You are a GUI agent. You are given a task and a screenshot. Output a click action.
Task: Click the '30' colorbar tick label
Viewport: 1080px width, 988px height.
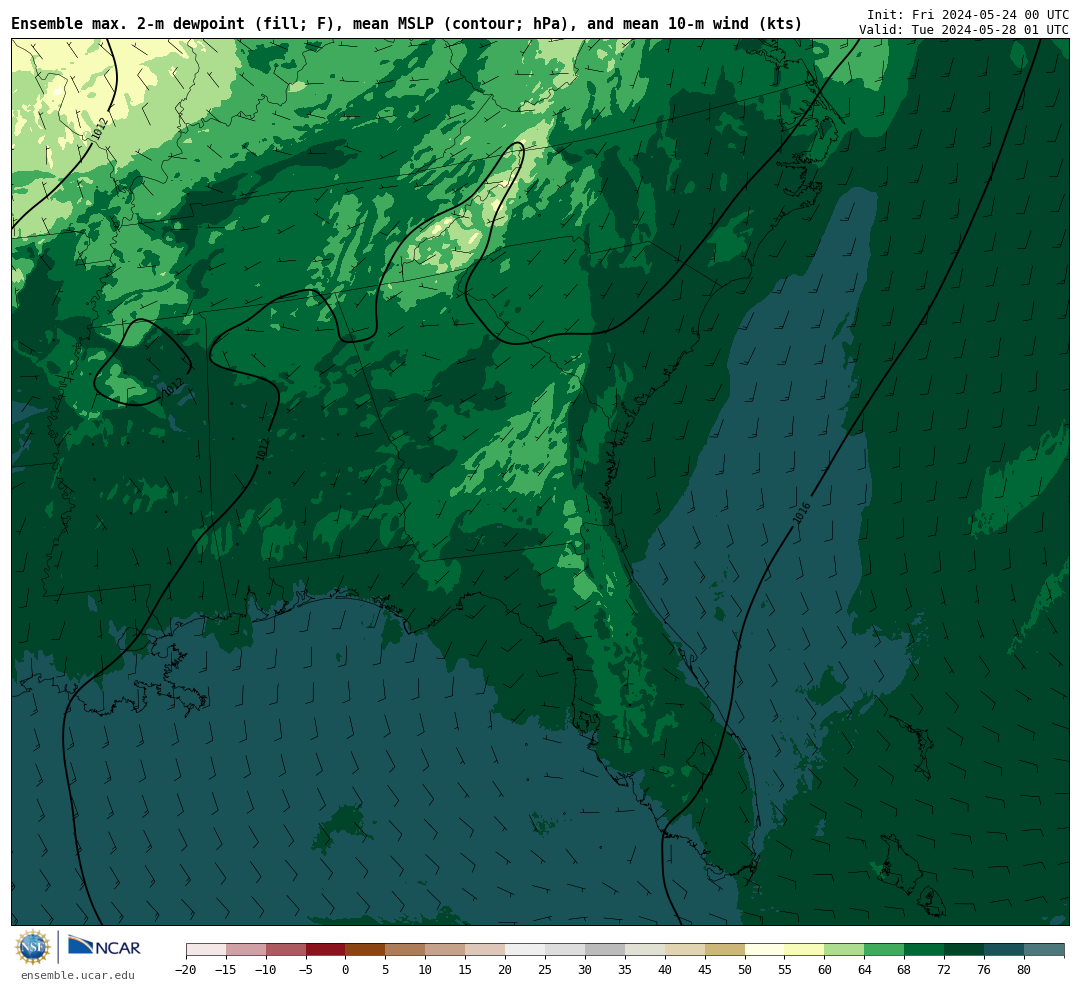585,970
